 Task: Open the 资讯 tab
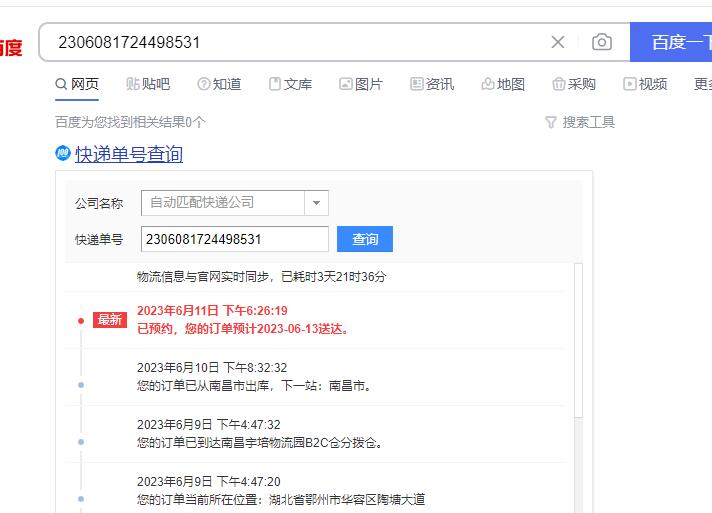[432, 84]
